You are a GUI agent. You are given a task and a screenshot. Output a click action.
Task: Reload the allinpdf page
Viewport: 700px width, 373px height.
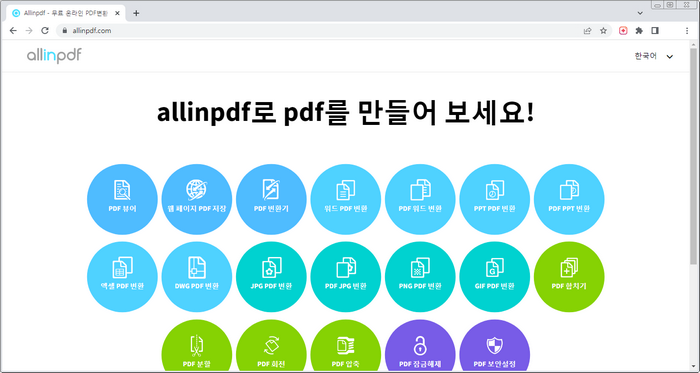coord(45,31)
